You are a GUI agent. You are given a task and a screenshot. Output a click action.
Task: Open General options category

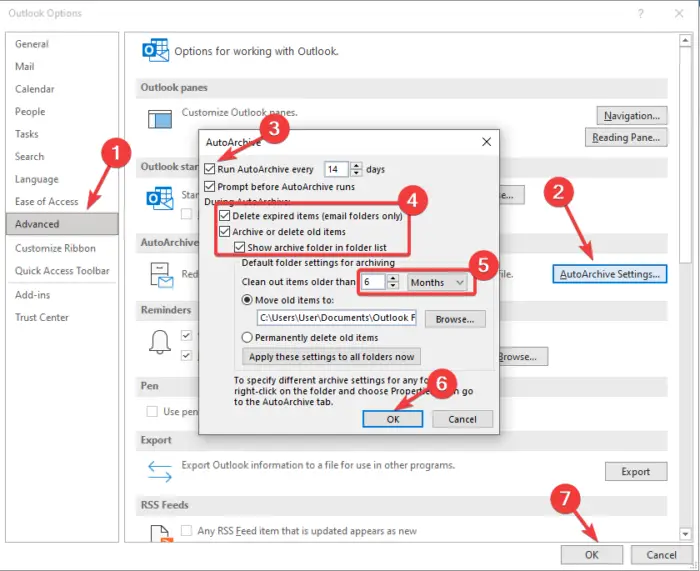coord(62,44)
